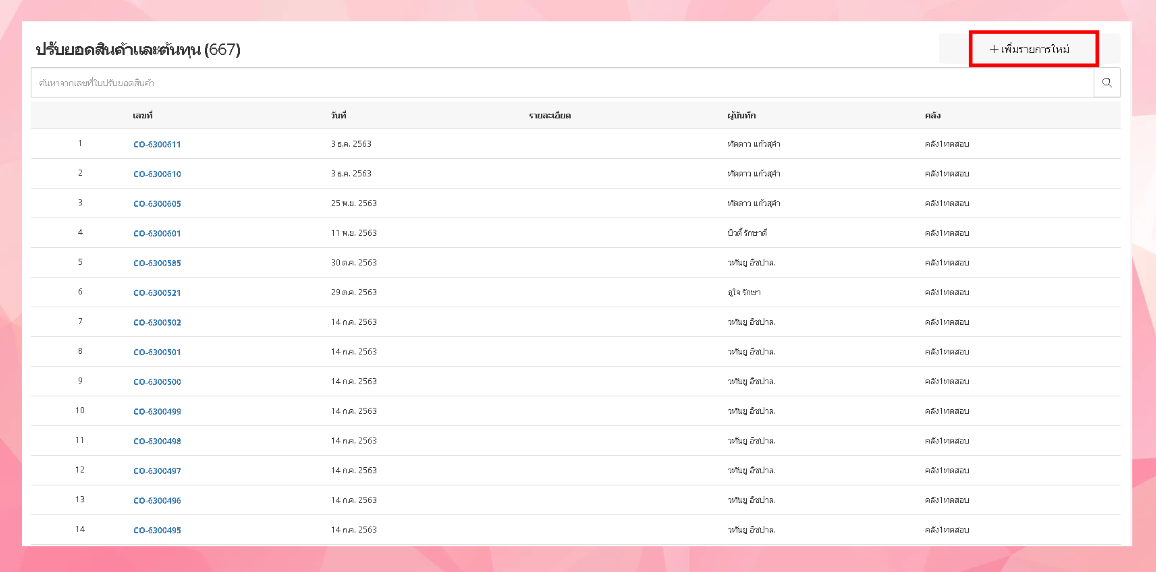
Task: Focus the adjustment number search field
Action: point(560,83)
